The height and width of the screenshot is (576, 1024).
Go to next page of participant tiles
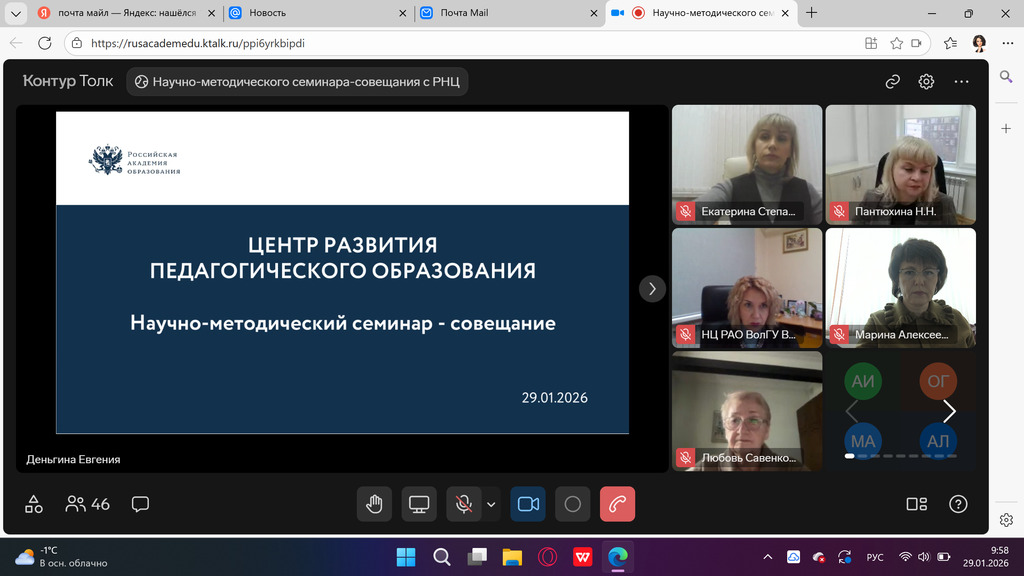(x=949, y=411)
